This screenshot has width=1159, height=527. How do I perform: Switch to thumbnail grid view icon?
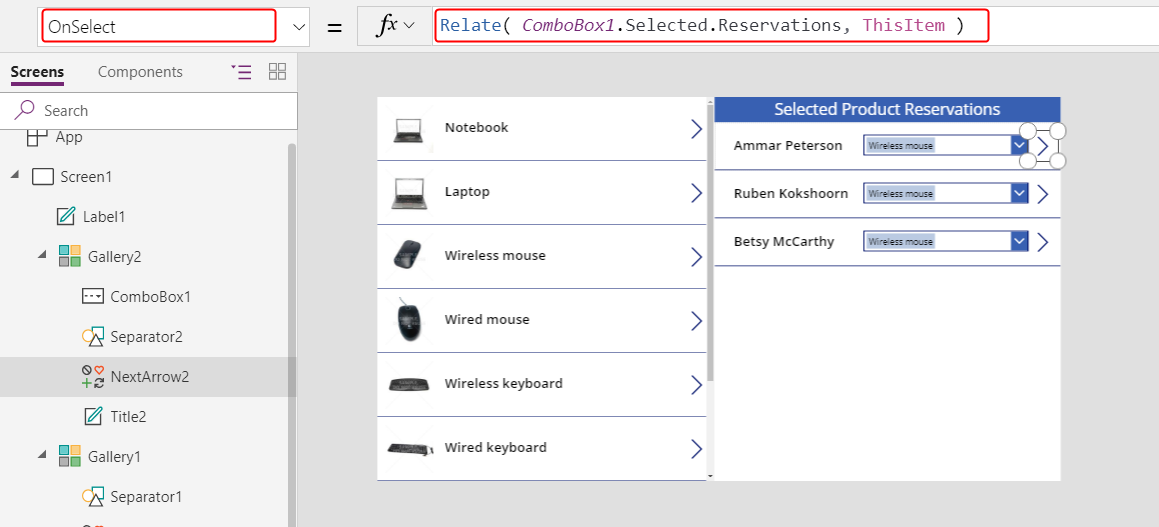(277, 72)
